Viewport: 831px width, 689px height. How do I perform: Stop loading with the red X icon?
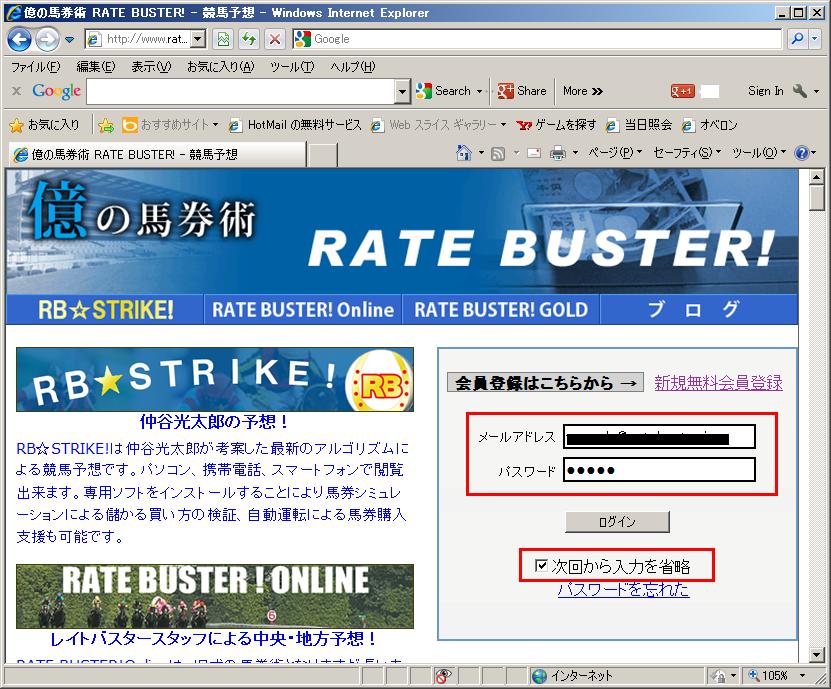(x=275, y=39)
